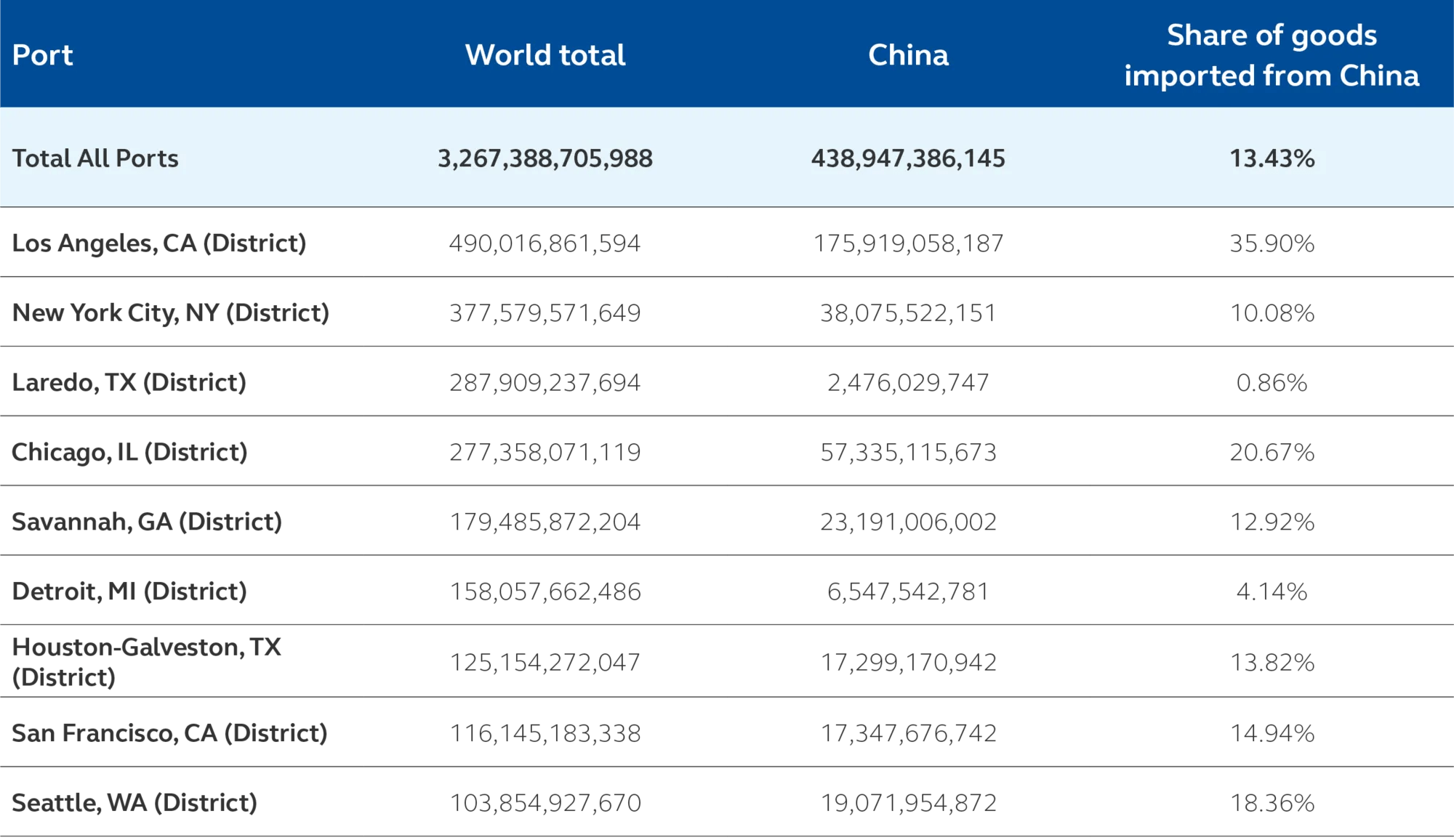Click the 'World total' column header
This screenshot has width=1454, height=840.
[545, 55]
